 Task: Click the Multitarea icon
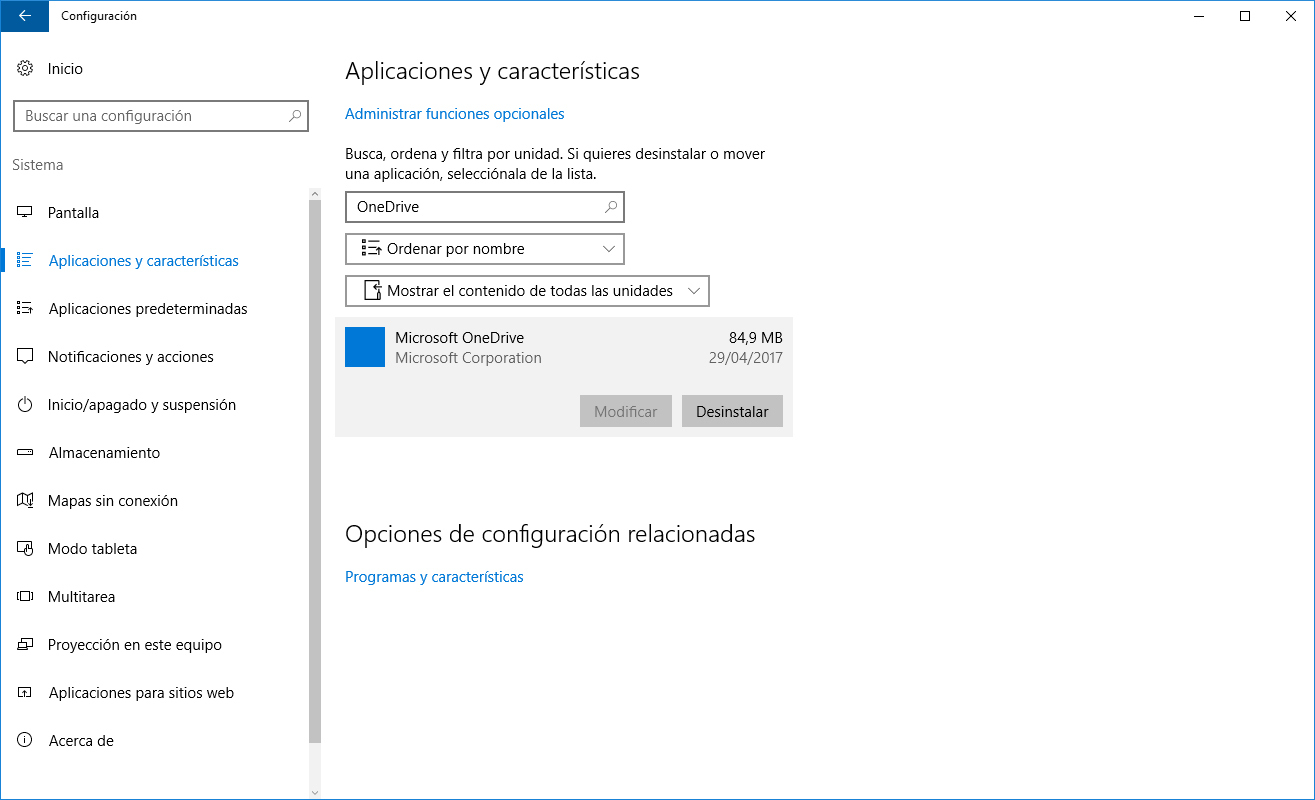tap(25, 597)
